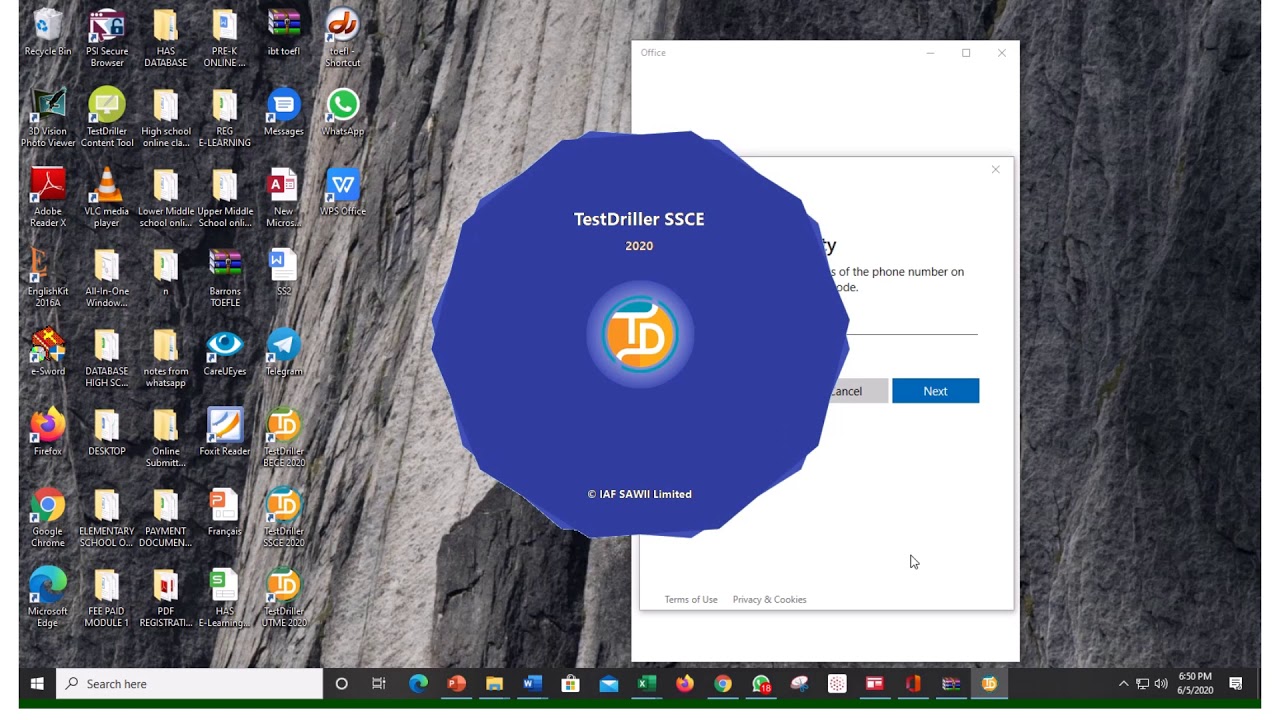This screenshot has width=1280, height=720.
Task: Open the TestDriller BECE 2020 desktop icon
Action: 284,439
